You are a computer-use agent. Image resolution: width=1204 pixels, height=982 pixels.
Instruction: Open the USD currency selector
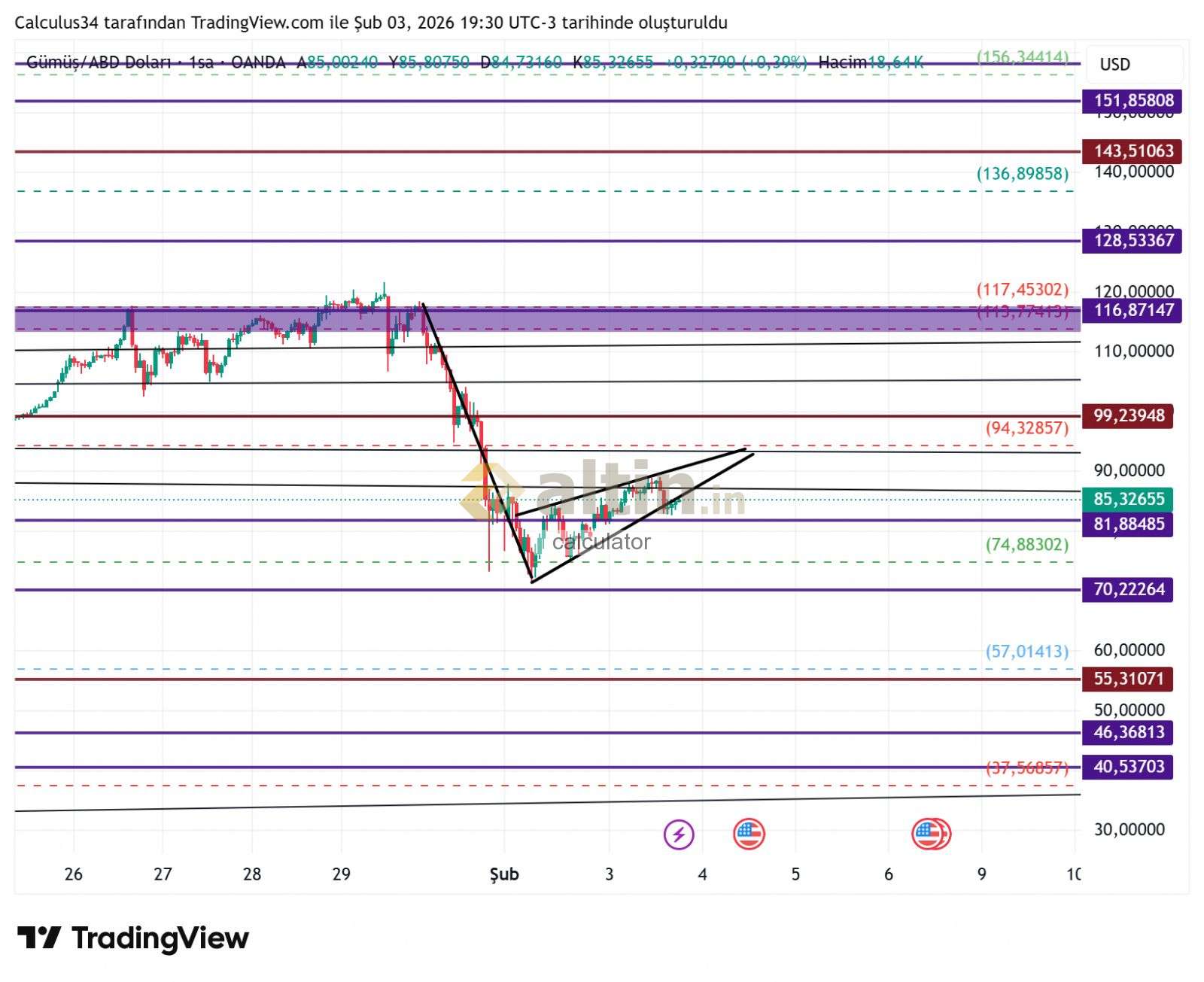click(1114, 65)
